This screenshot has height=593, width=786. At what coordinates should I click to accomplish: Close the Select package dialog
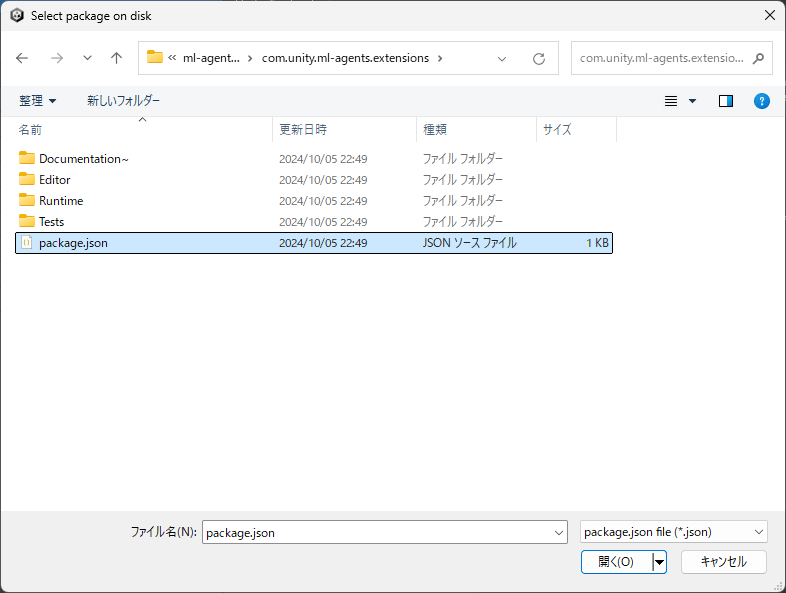click(770, 16)
